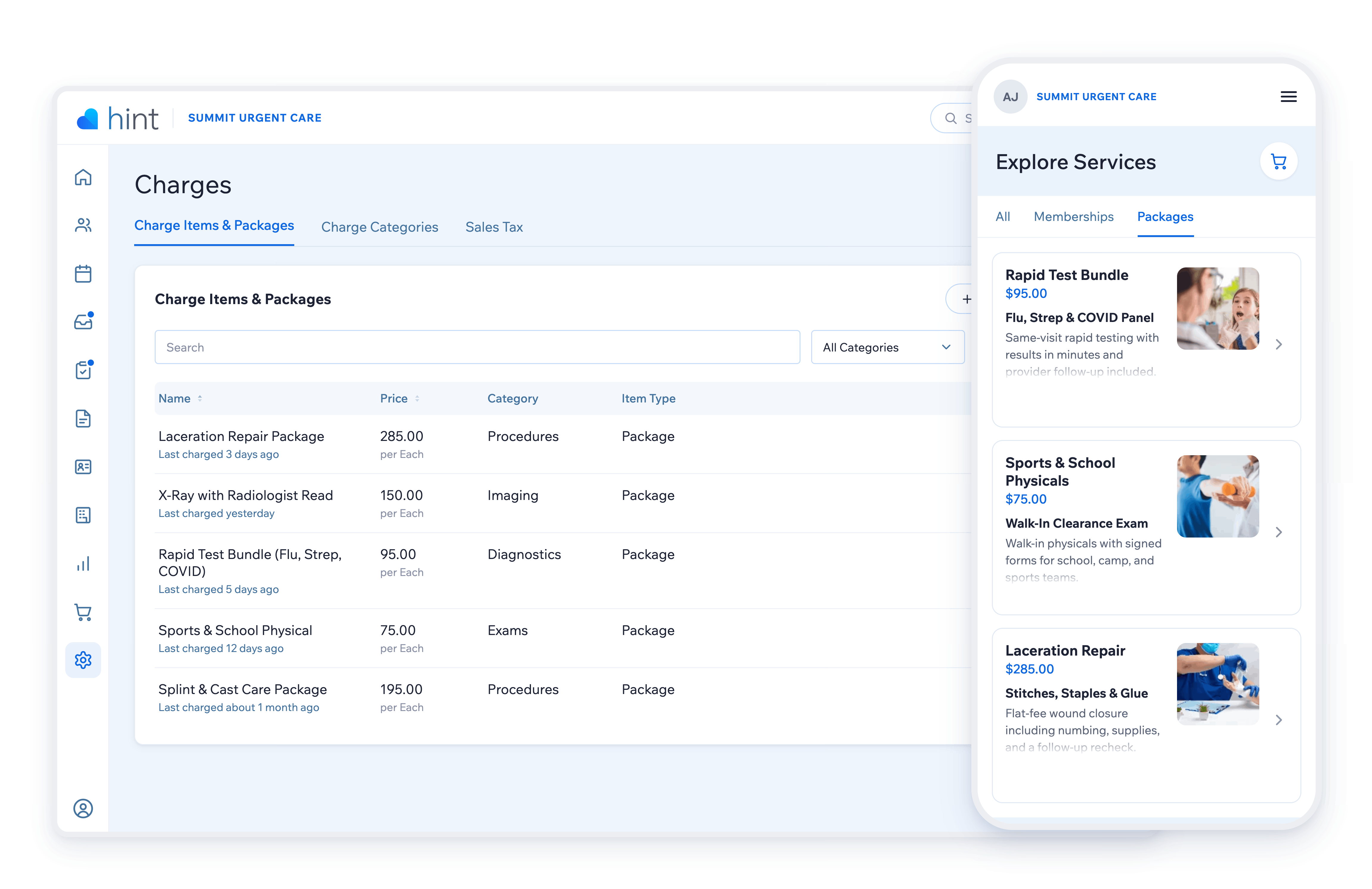Switch to Sales Tax tab
1372x889 pixels.
494,227
